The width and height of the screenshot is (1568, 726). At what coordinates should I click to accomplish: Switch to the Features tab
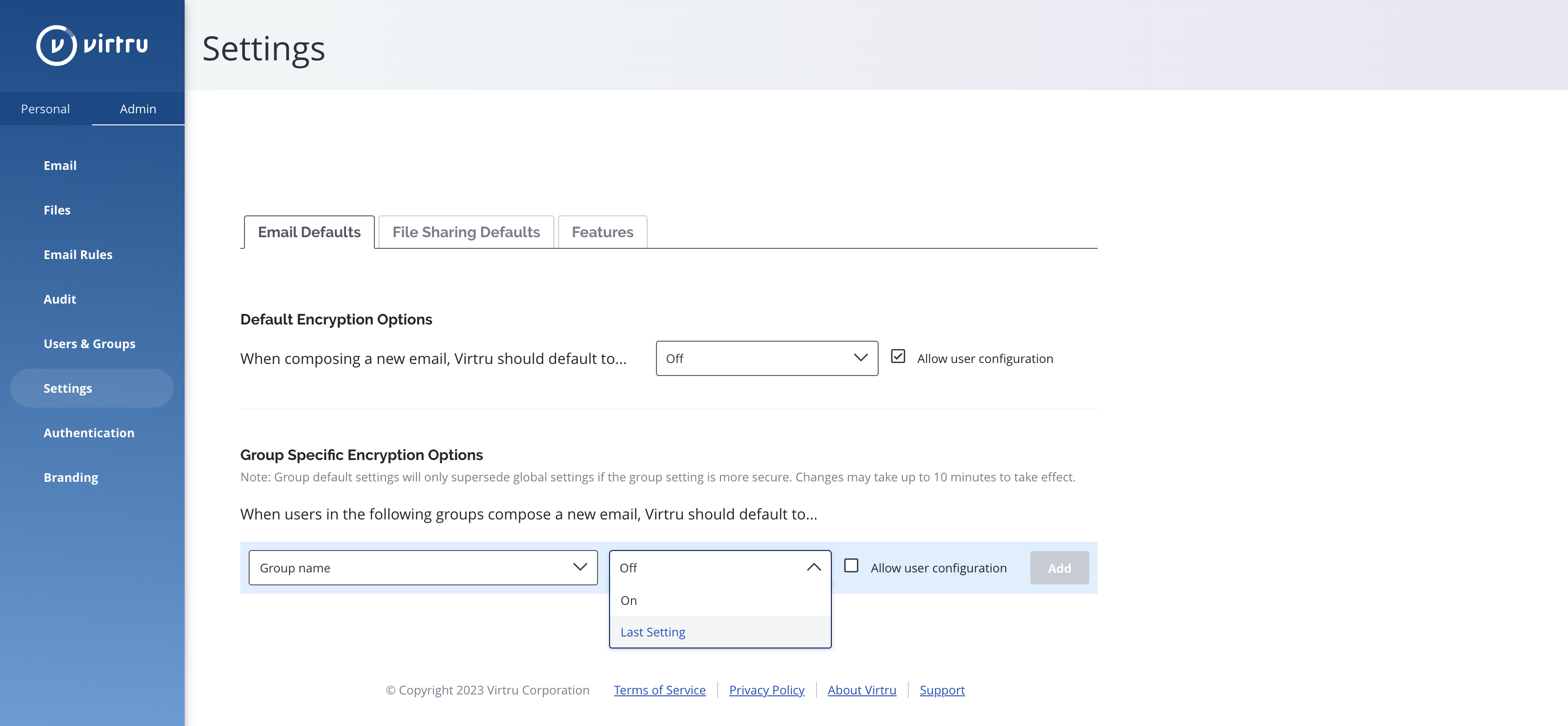[603, 232]
